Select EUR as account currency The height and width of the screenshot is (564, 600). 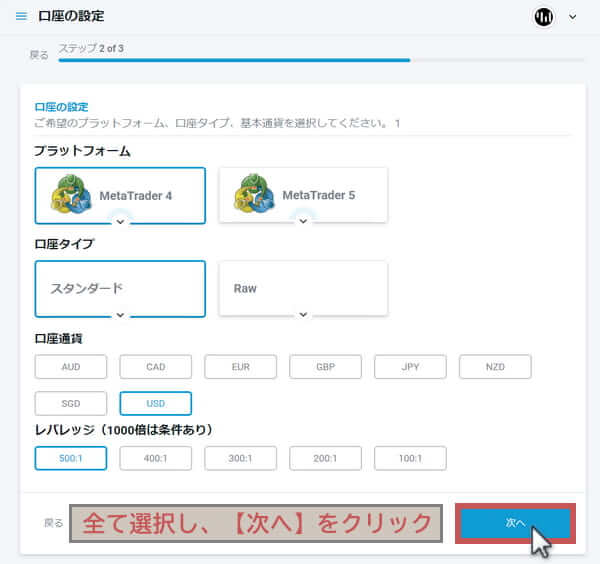241,367
